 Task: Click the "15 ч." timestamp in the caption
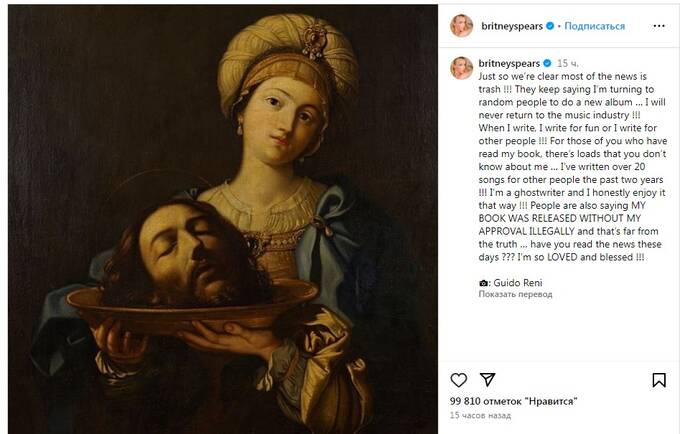pyautogui.click(x=567, y=61)
